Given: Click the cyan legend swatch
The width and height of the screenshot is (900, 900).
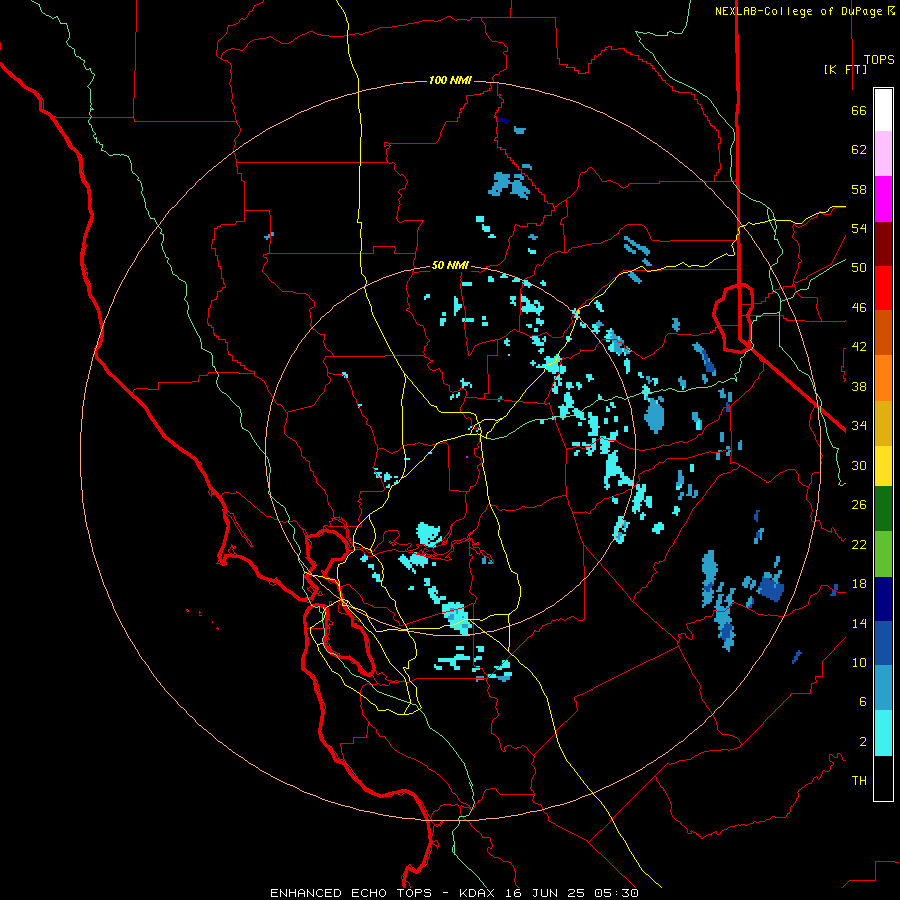Looking at the screenshot, I should pyautogui.click(x=883, y=733).
